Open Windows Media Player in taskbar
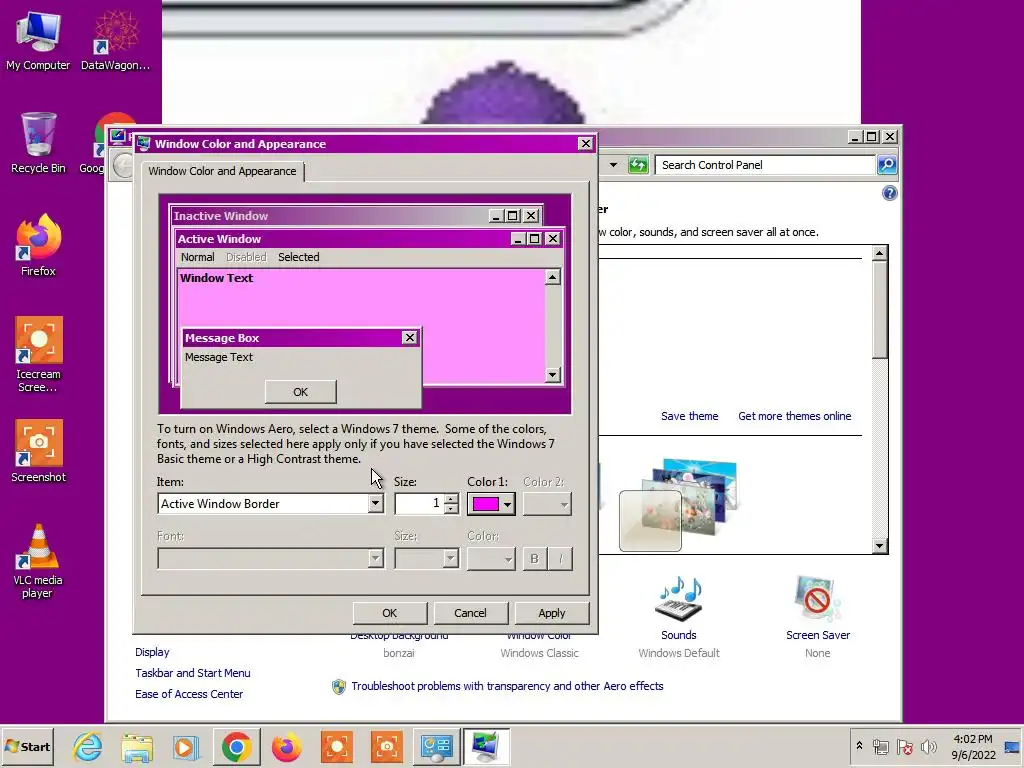Image resolution: width=1024 pixels, height=768 pixels. (187, 746)
